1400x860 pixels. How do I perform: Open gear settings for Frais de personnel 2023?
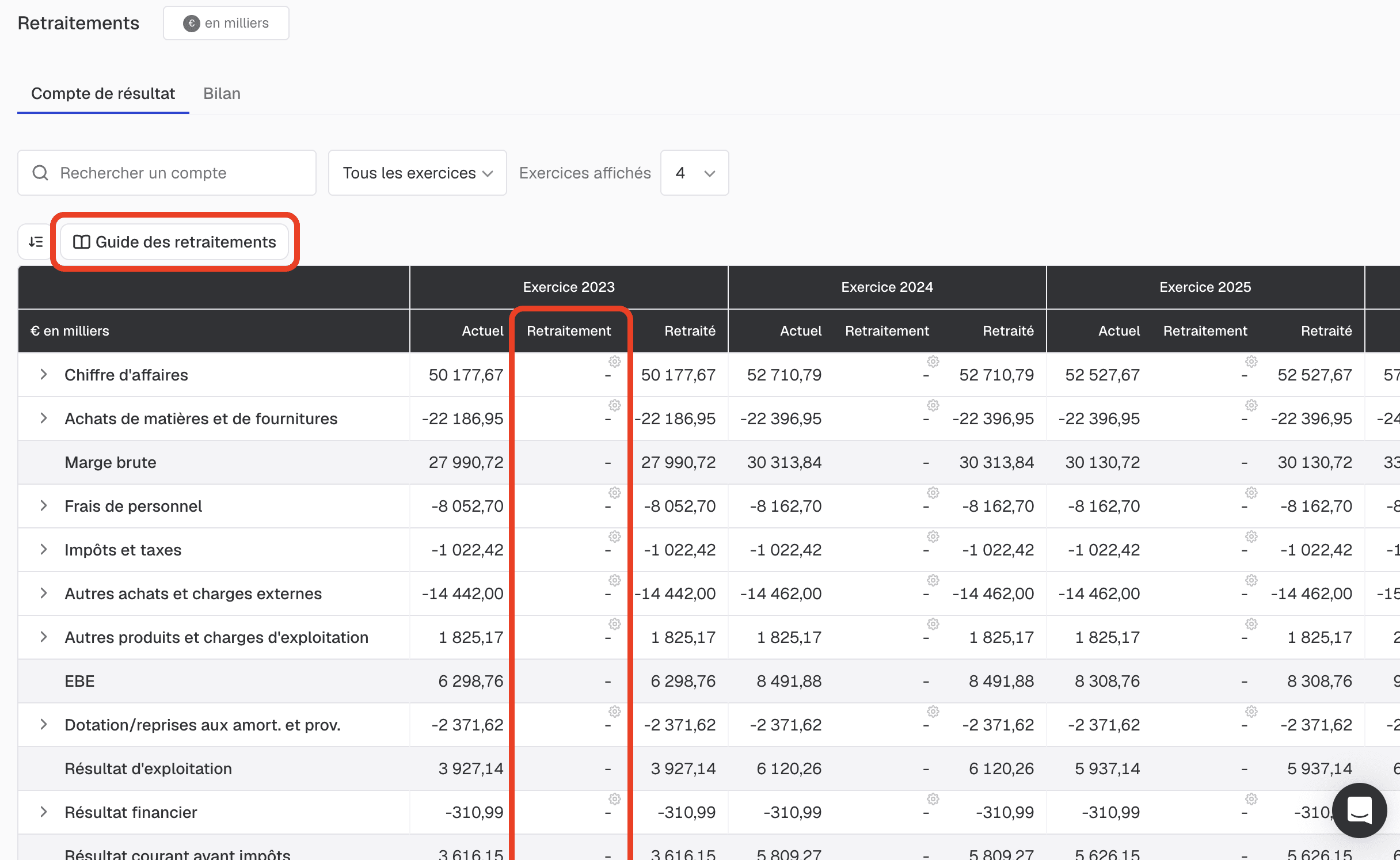pyautogui.click(x=615, y=493)
